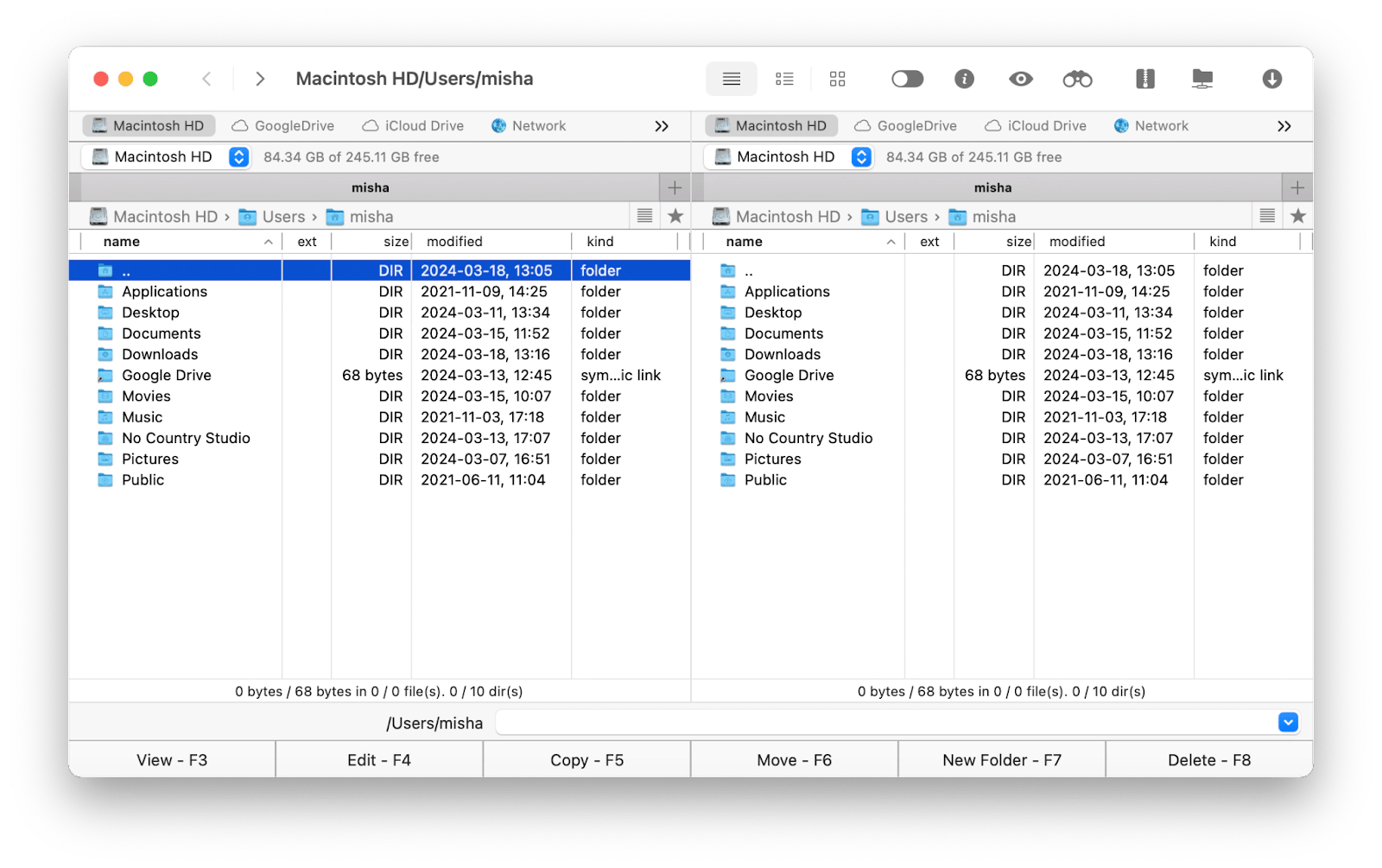Click the info icon in the toolbar
1382x868 pixels.
click(x=964, y=79)
